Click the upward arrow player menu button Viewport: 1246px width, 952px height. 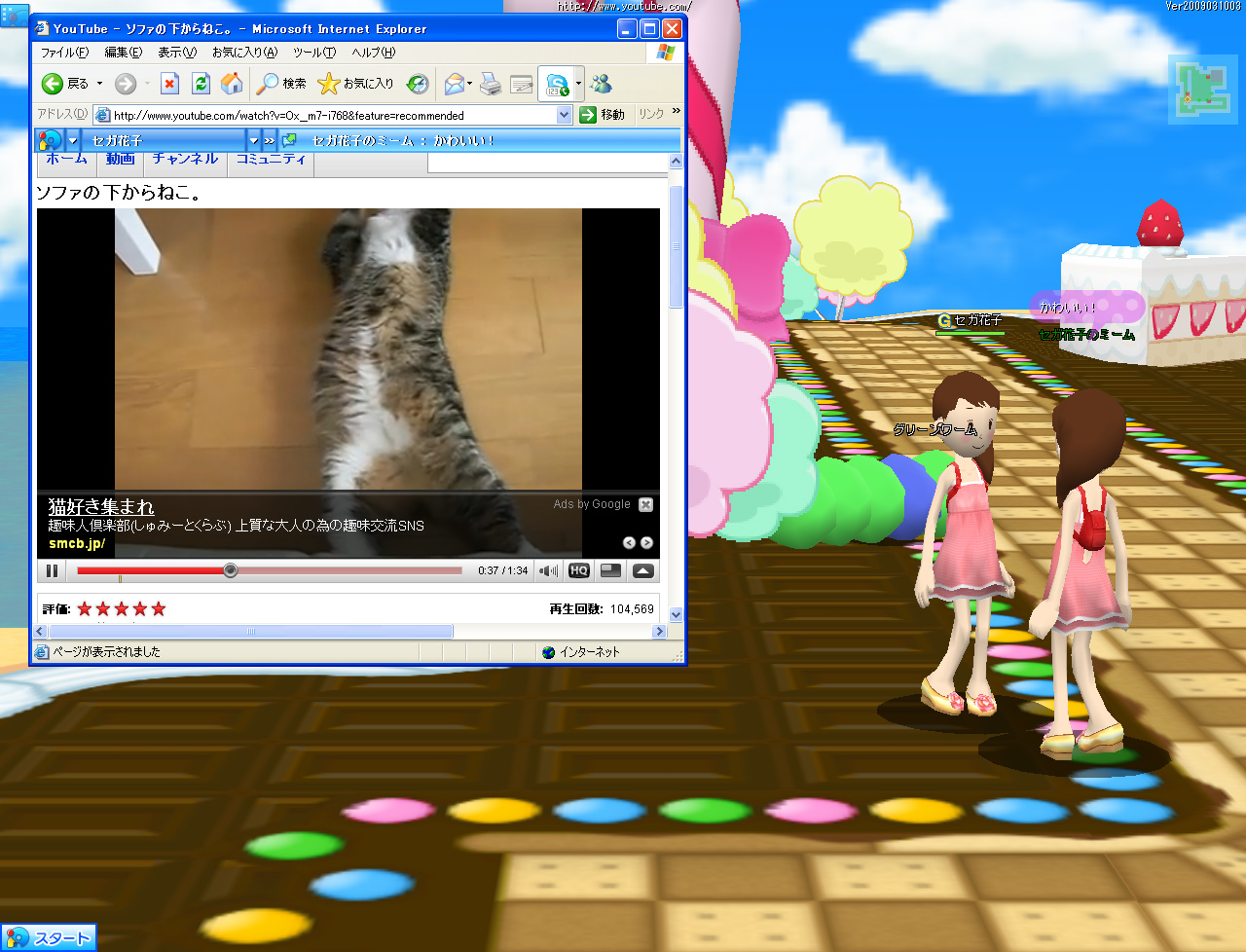[x=642, y=570]
